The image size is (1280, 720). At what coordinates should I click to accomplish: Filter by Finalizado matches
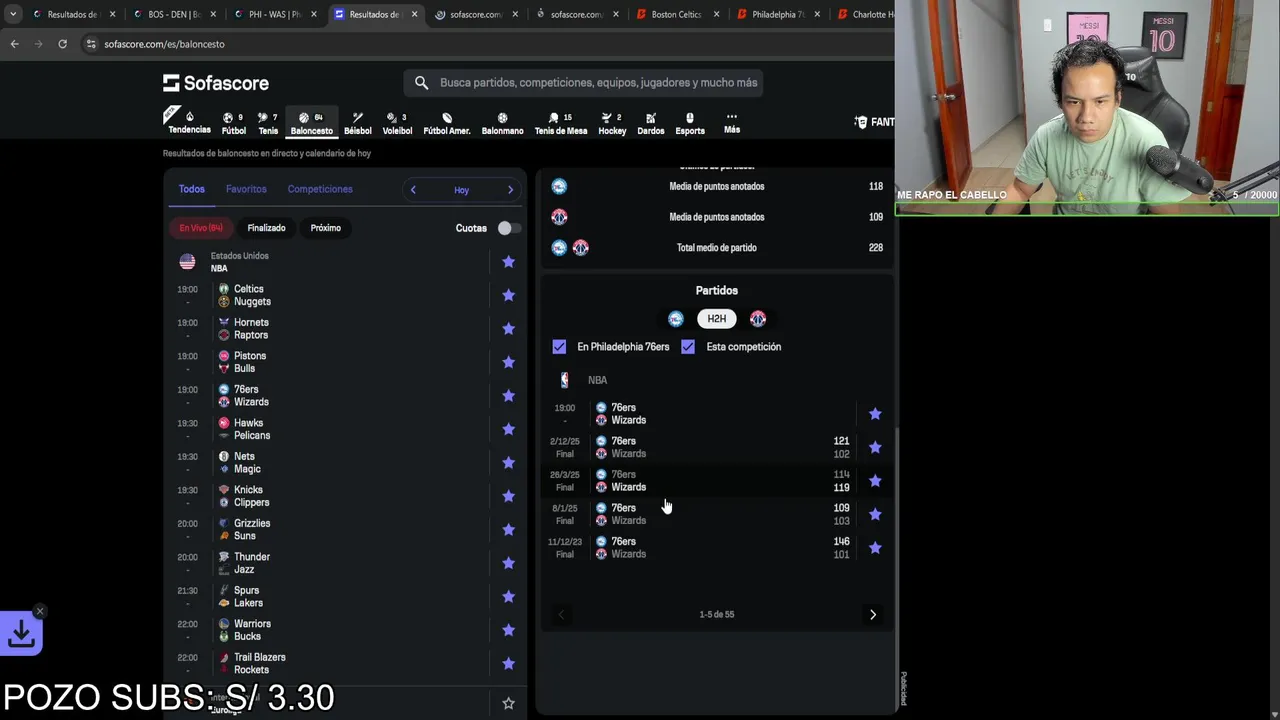click(x=266, y=228)
